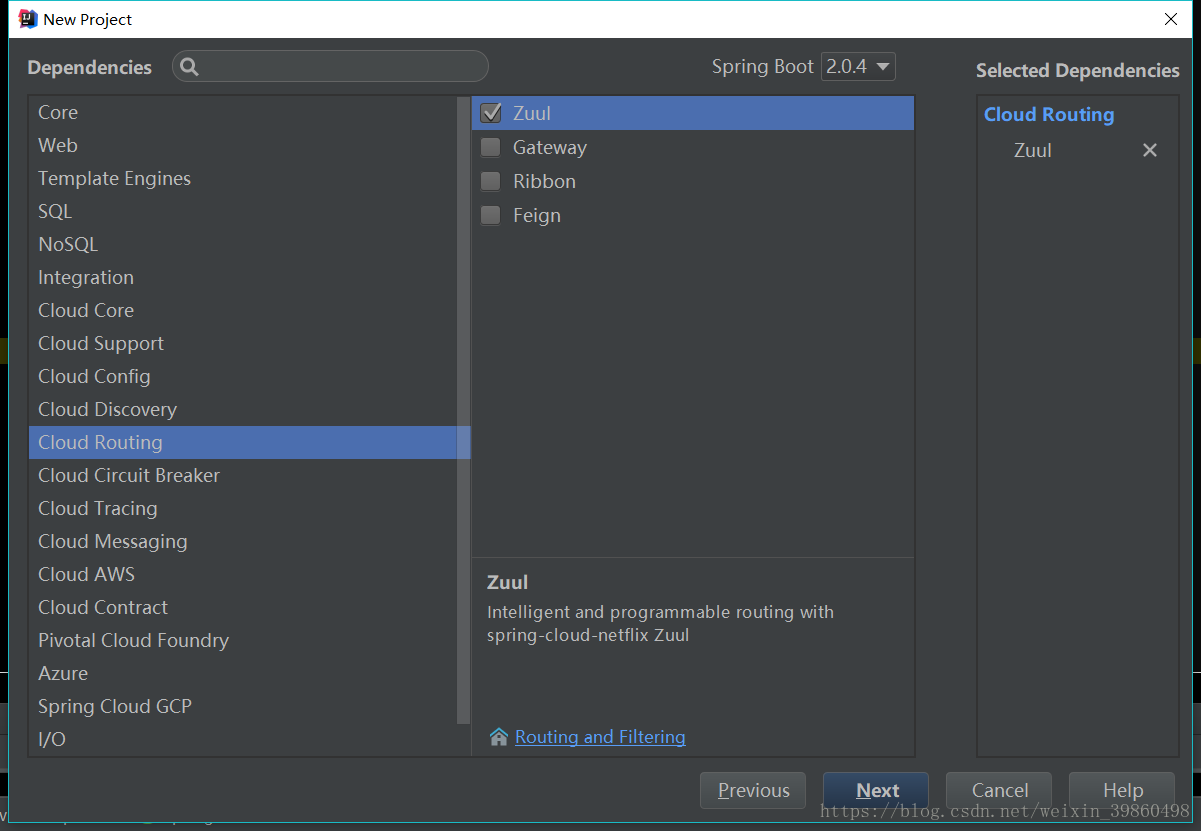Select Cloud Config in the list

(x=243, y=376)
